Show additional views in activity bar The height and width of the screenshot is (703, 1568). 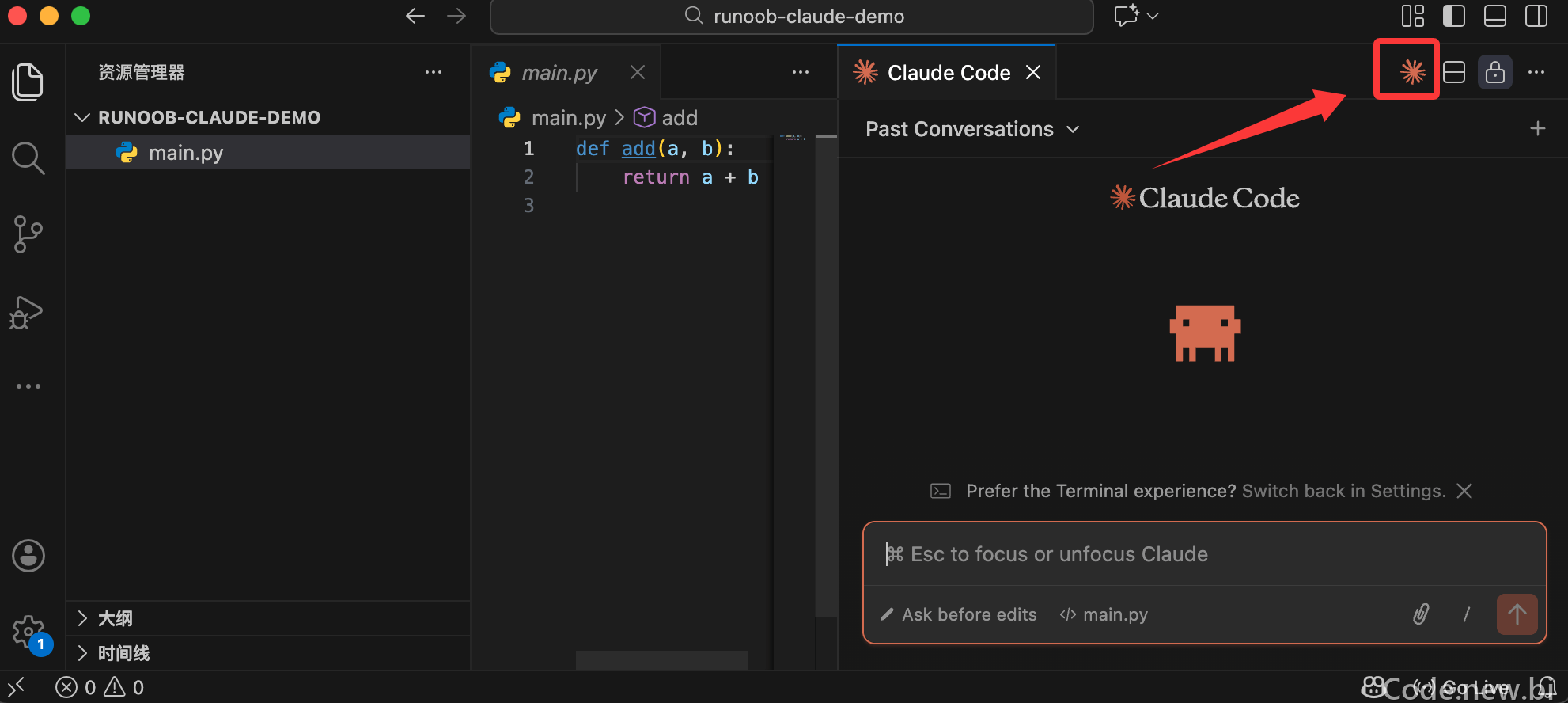[x=28, y=386]
